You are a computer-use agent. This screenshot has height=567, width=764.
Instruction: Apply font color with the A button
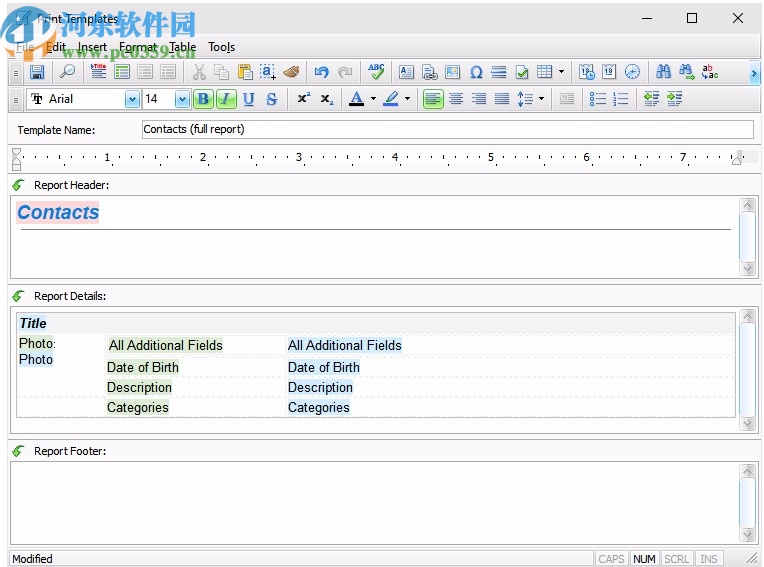pyautogui.click(x=357, y=99)
